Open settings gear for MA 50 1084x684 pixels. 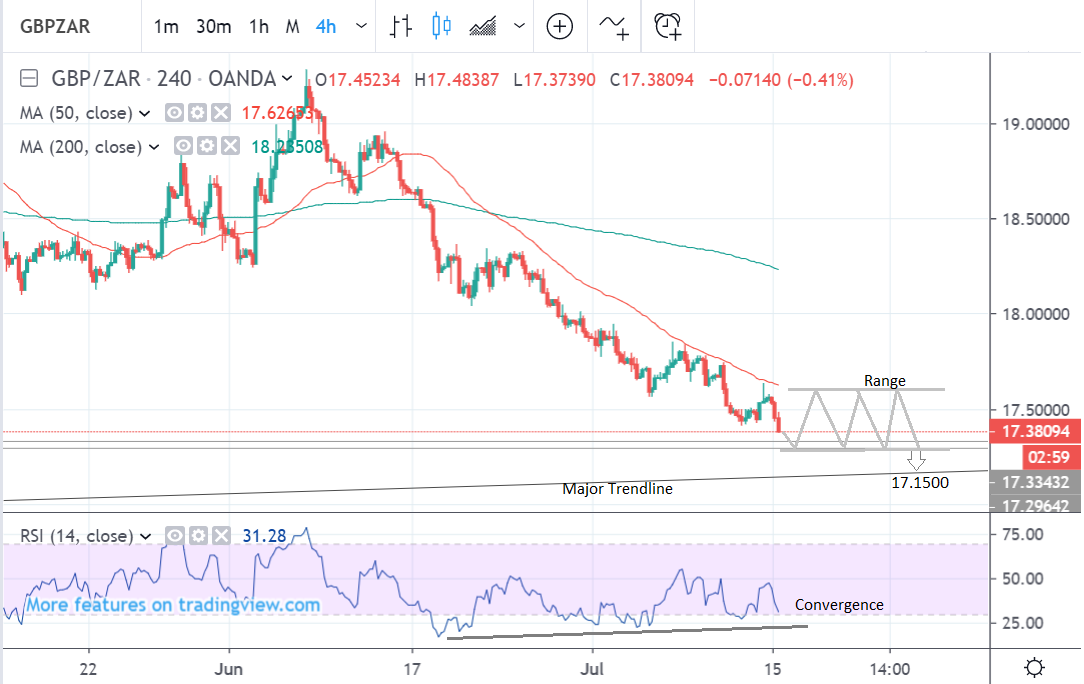click(x=198, y=113)
